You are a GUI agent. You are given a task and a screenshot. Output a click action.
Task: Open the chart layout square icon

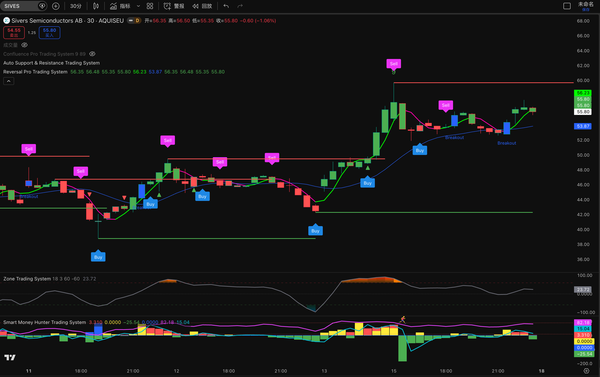[x=567, y=6]
